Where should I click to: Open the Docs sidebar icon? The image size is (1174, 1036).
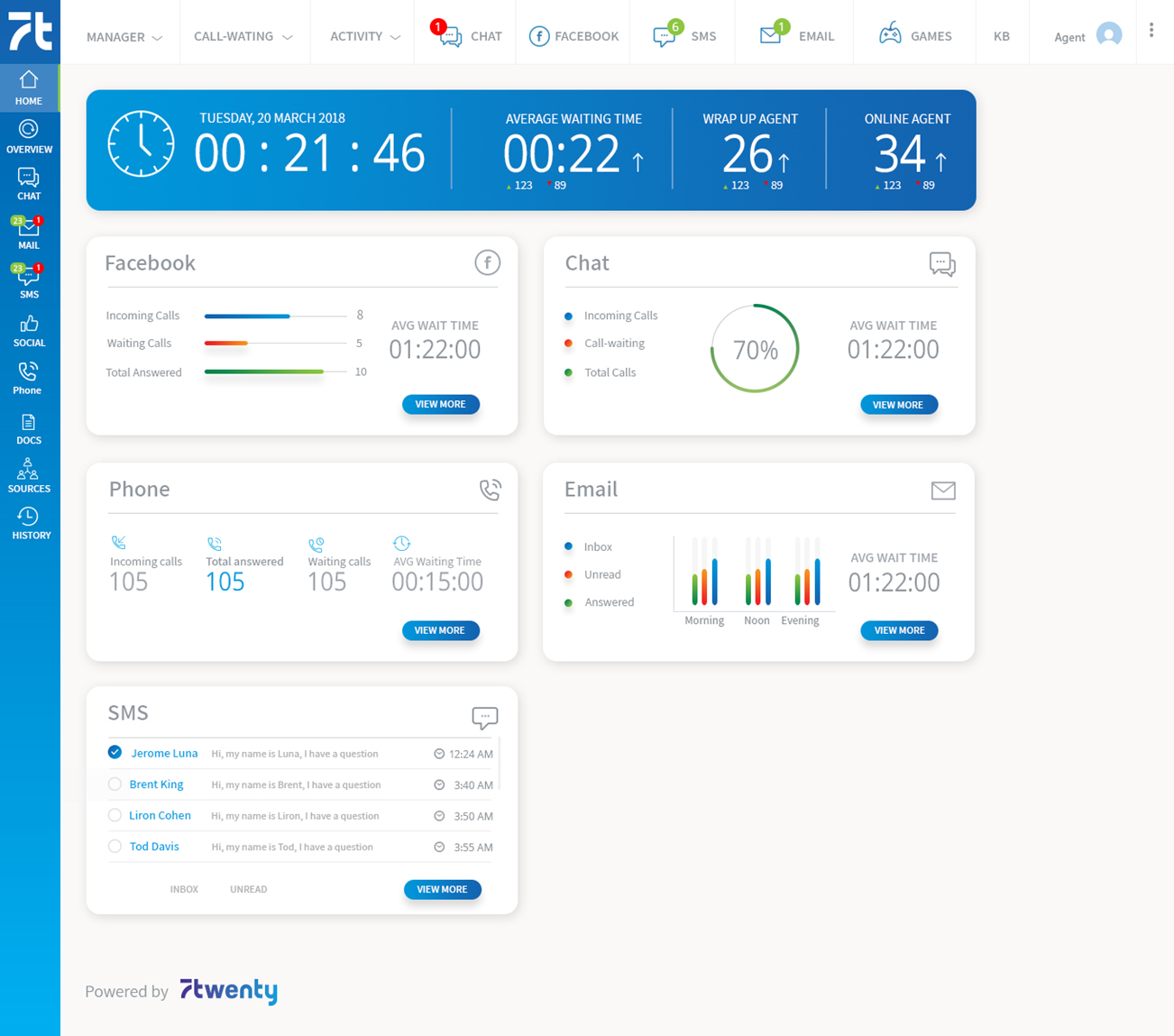click(x=29, y=428)
